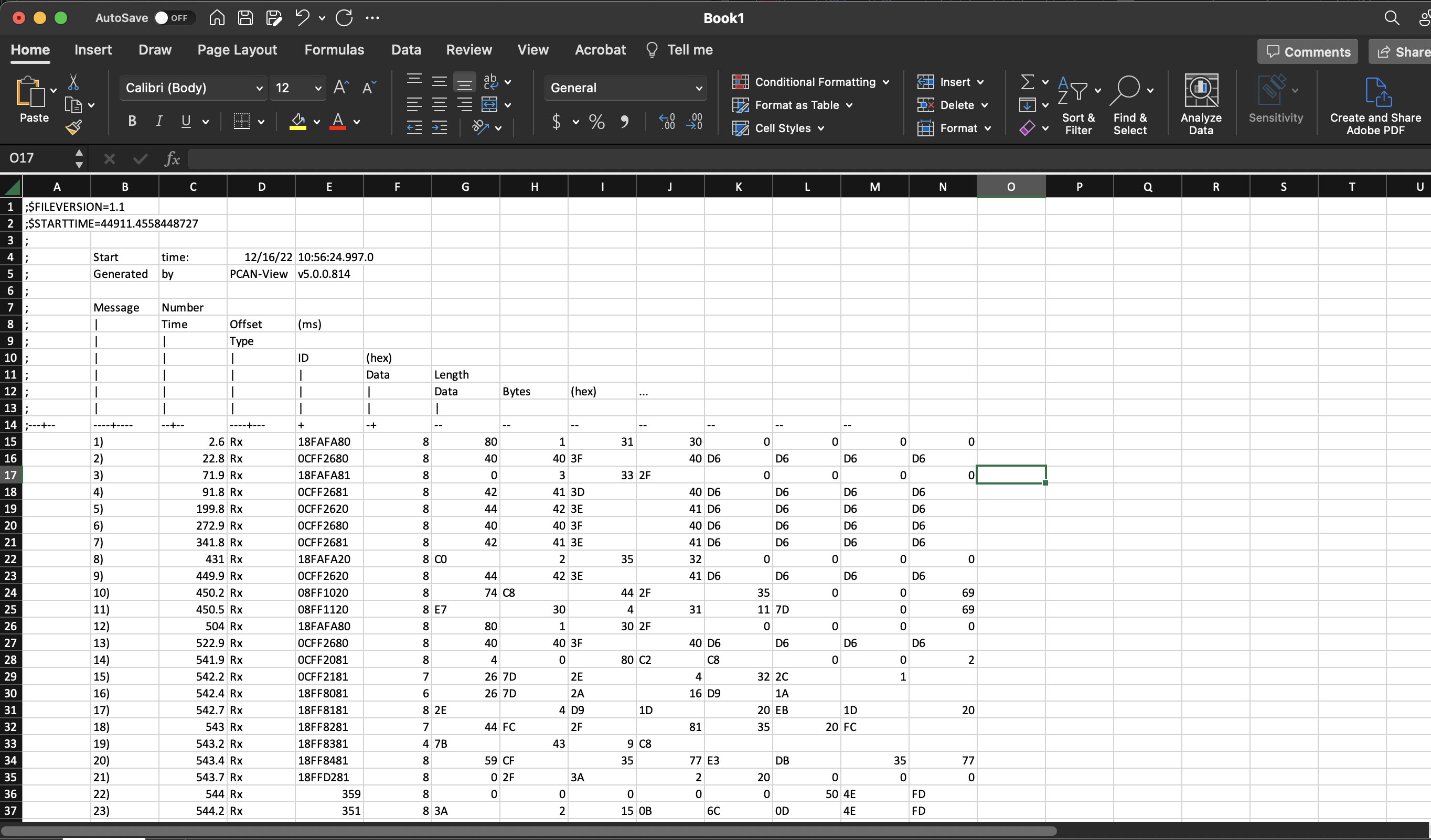
Task: Click the Insert Function fx icon
Action: [172, 158]
